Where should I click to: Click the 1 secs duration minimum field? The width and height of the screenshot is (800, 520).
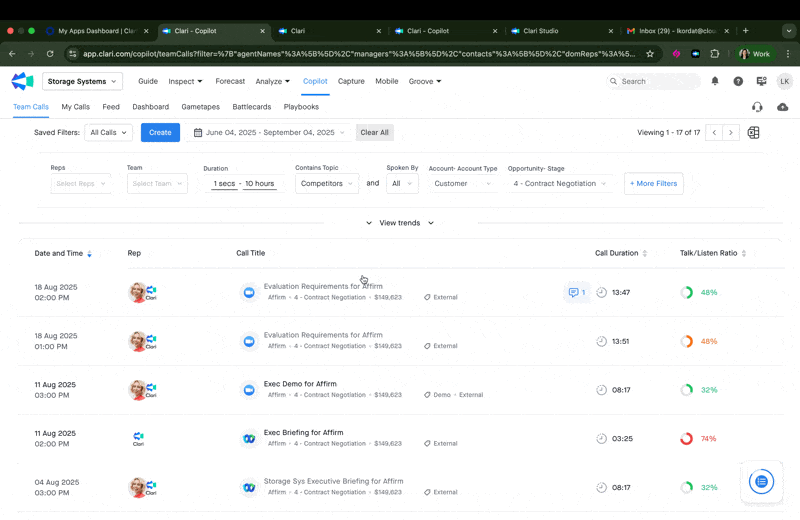(224, 184)
